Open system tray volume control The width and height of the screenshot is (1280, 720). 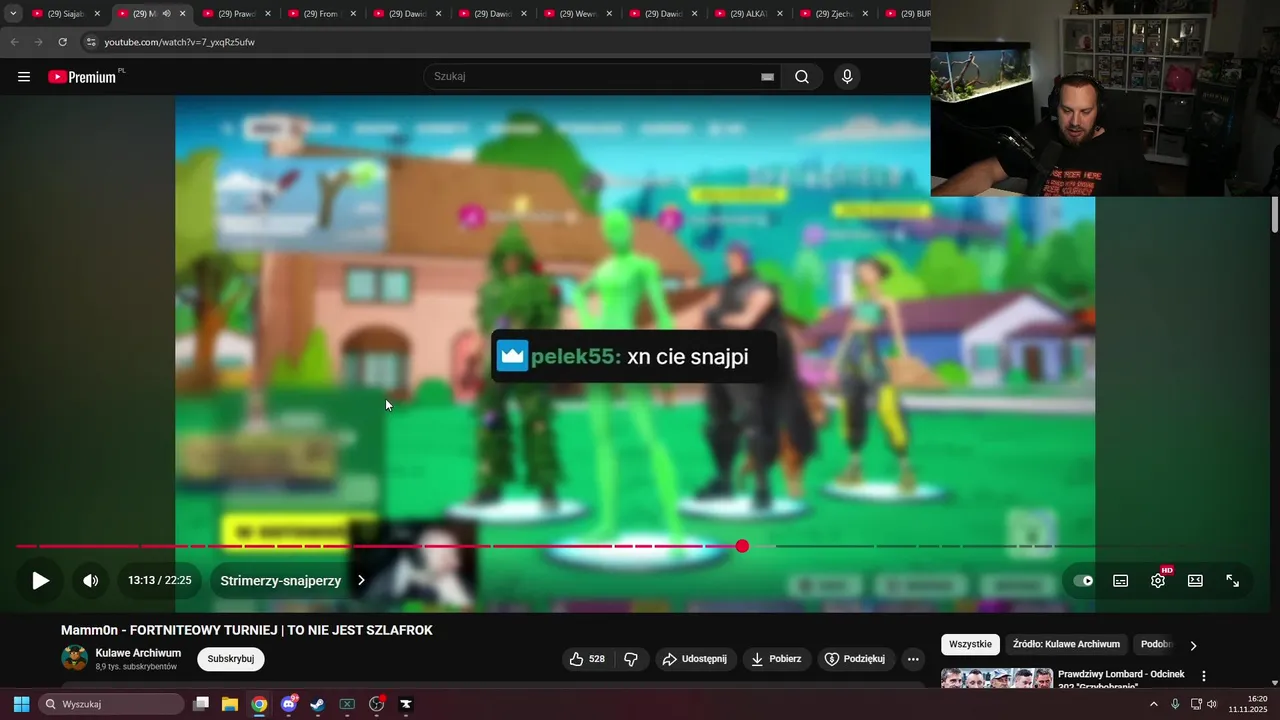click(x=1212, y=704)
